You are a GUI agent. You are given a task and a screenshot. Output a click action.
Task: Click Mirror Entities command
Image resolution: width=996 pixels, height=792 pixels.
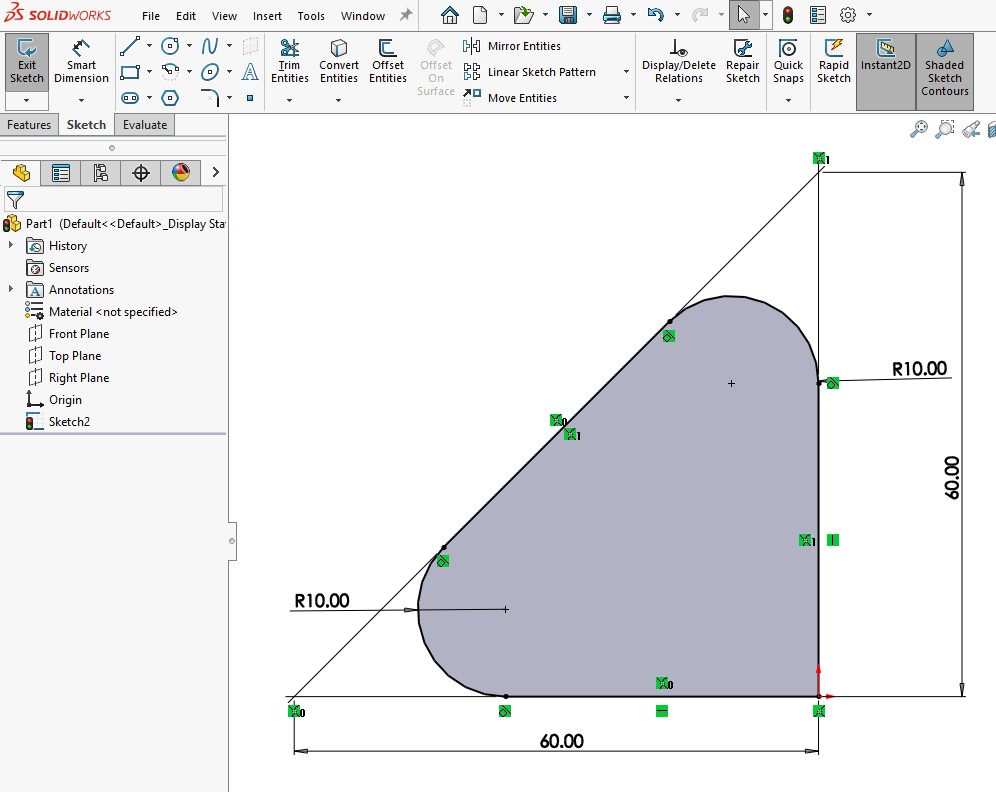pos(524,46)
